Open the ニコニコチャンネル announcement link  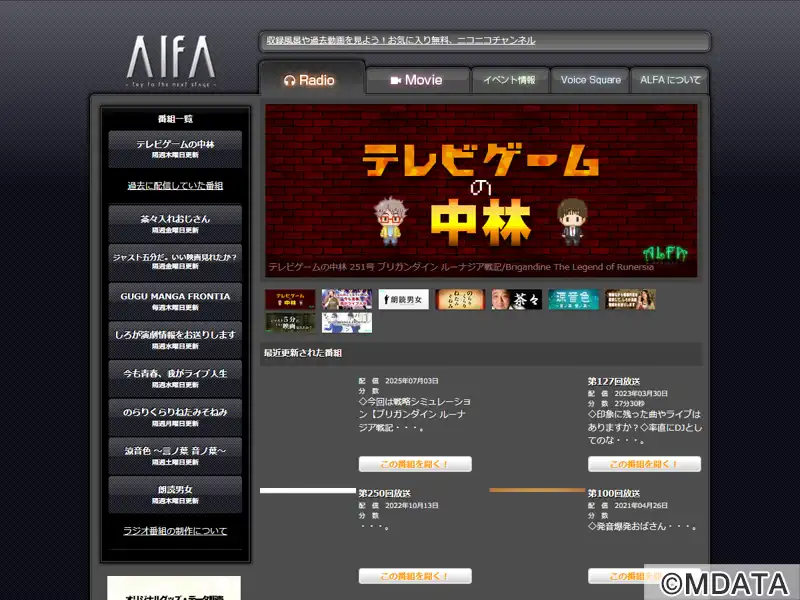(401, 40)
